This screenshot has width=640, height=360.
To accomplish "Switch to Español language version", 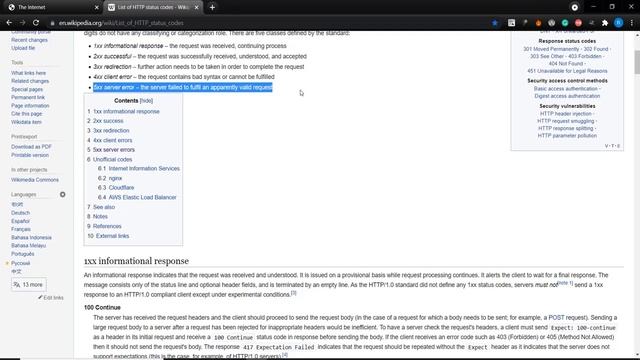I will coord(20,221).
